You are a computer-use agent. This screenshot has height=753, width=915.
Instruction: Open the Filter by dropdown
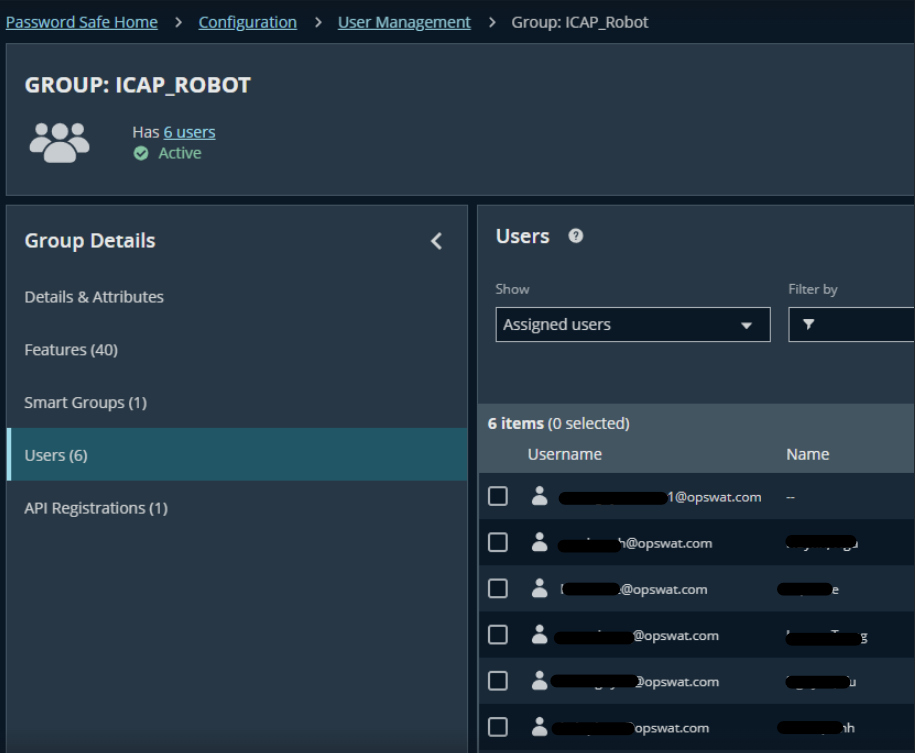[x=855, y=325]
